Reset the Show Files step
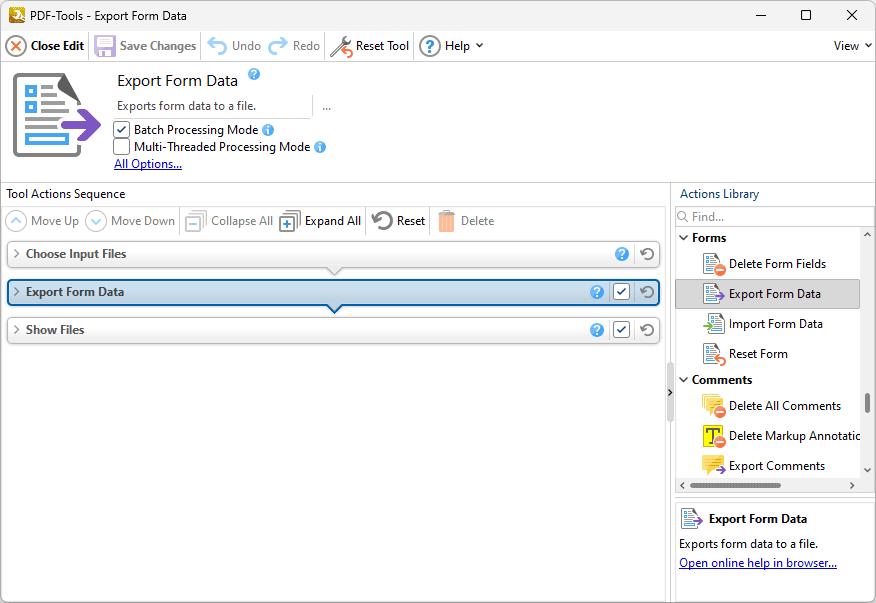The image size is (876, 603). click(647, 330)
